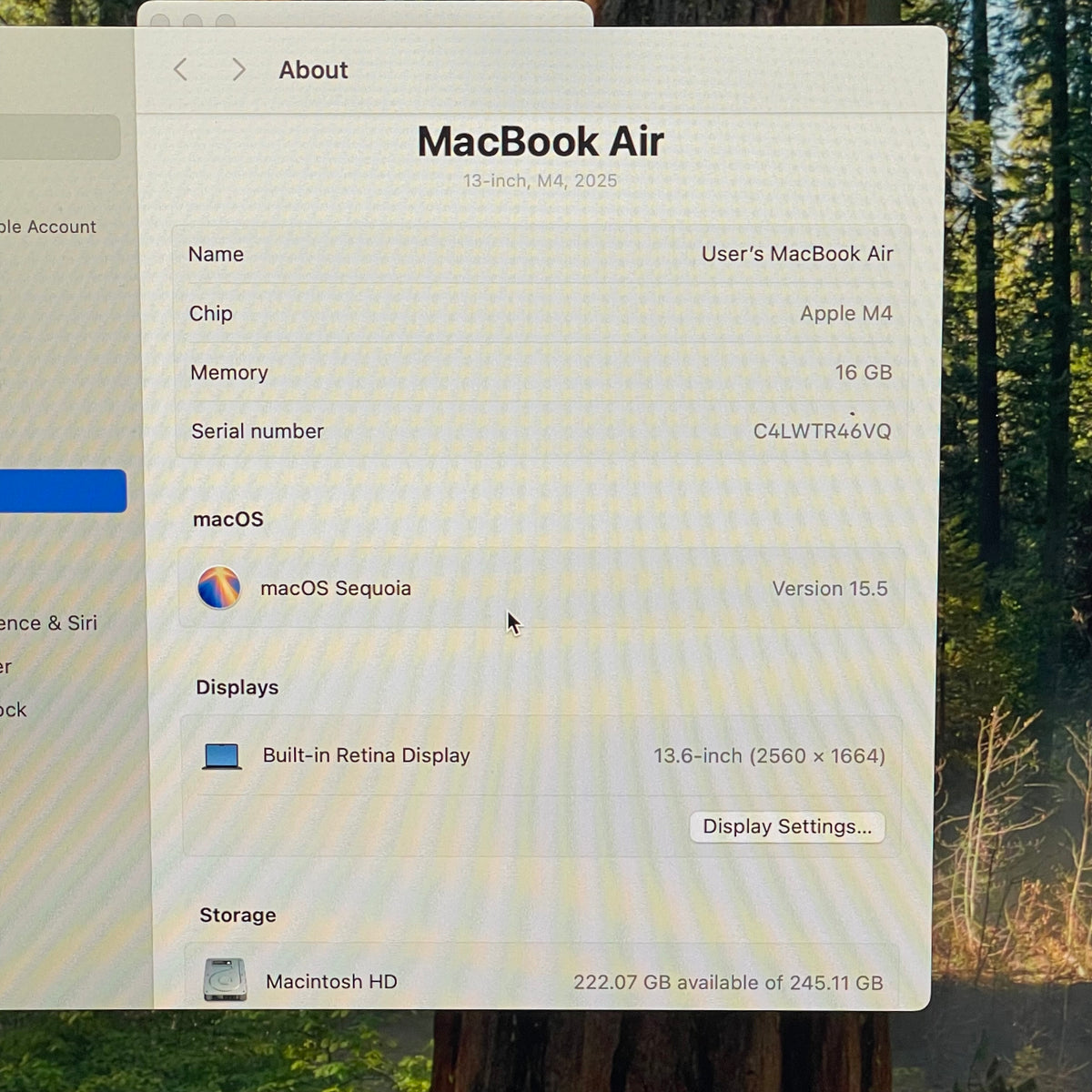The image size is (1092, 1092).
Task: Click the Memory row label
Action: (229, 372)
